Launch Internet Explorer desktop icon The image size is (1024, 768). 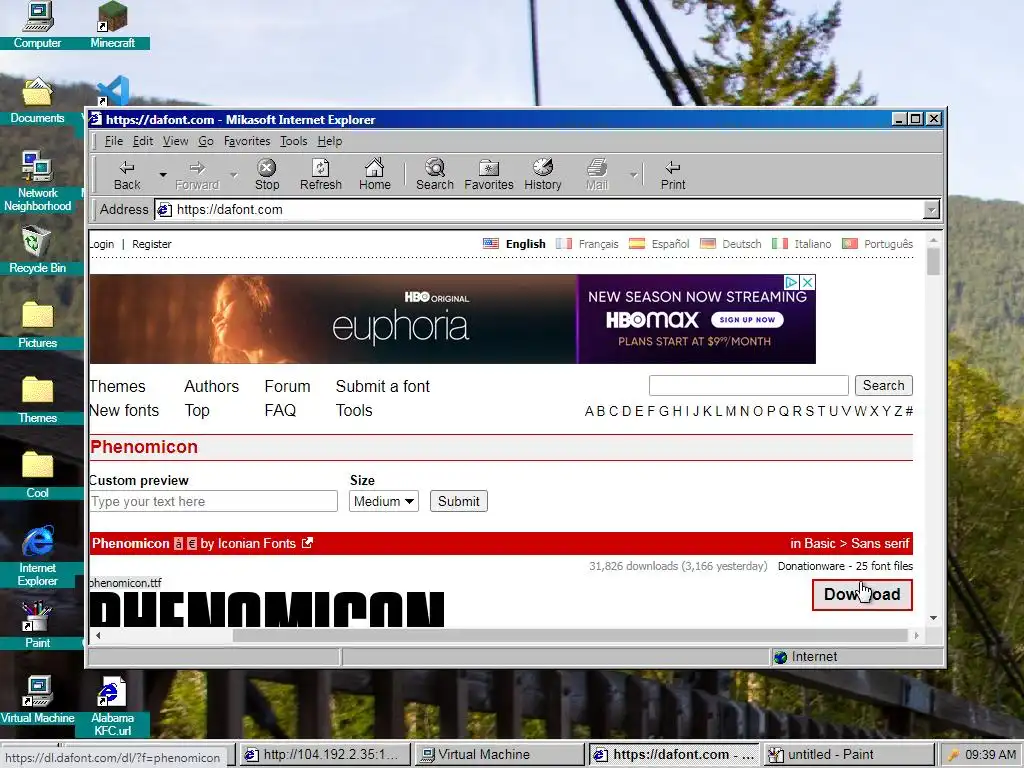point(37,556)
